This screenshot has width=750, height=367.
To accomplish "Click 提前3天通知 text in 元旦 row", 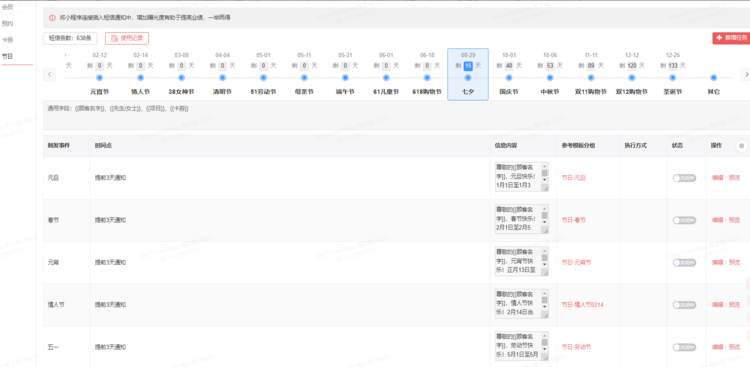I will (x=110, y=178).
